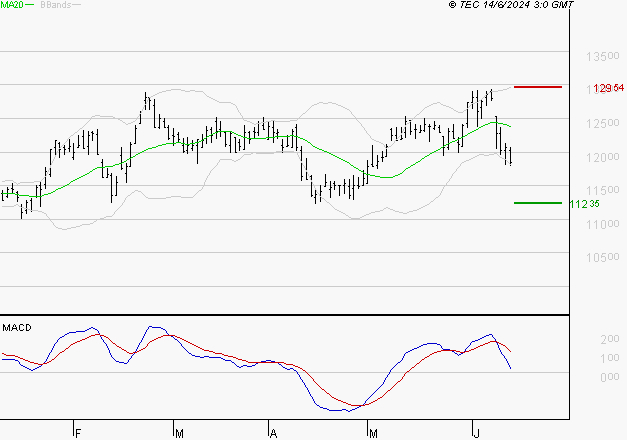Viewport: 627px width, 440px height.
Task: Click the green 112.35 support value
Action: (x=584, y=204)
